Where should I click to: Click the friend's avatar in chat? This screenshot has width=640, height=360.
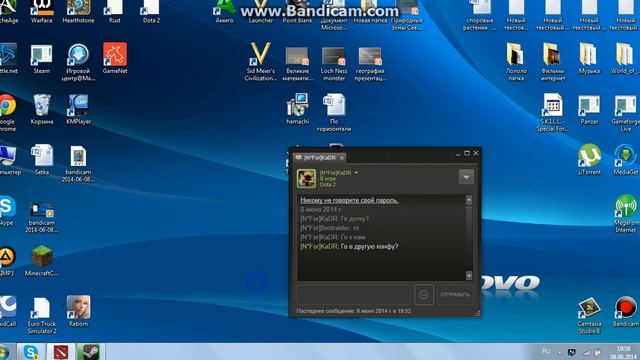tap(306, 178)
